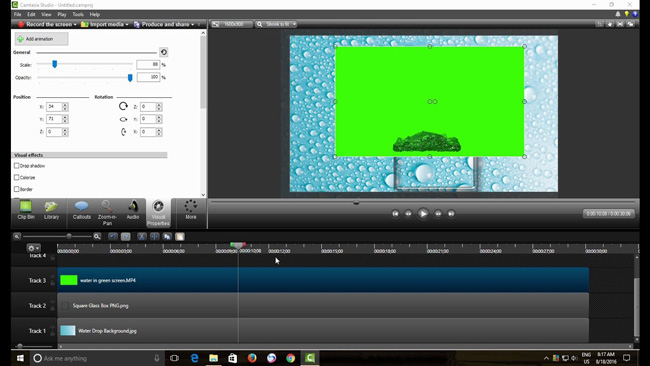Viewport: 650px width, 366px height.
Task: Click the Z rotation circular arrow icon
Action: click(123, 106)
